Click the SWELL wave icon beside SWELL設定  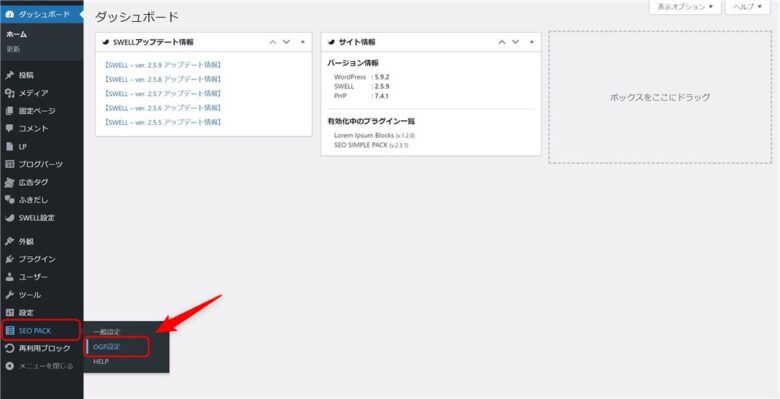click(x=9, y=218)
